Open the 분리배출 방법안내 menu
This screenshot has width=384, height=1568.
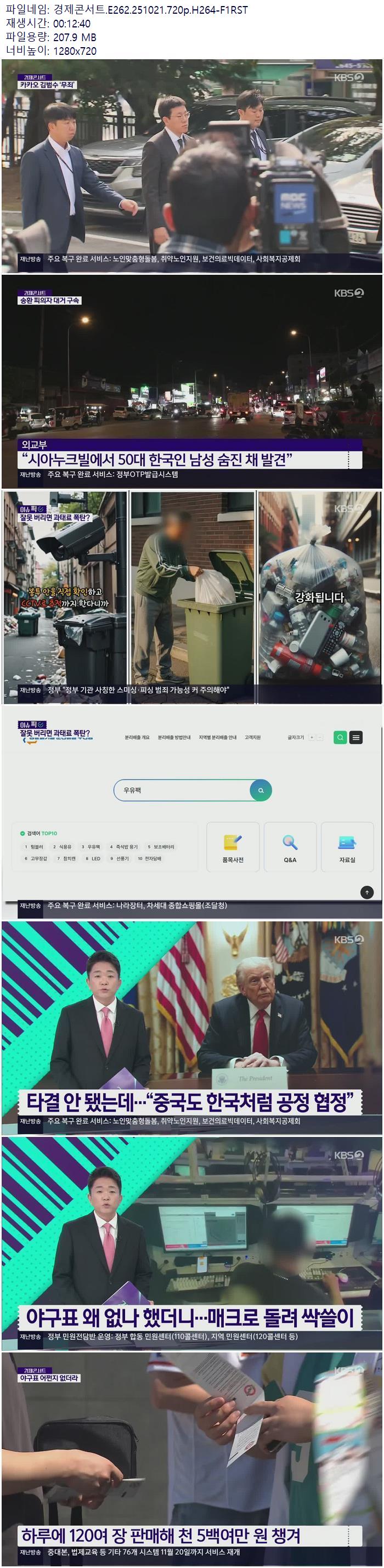tap(174, 737)
